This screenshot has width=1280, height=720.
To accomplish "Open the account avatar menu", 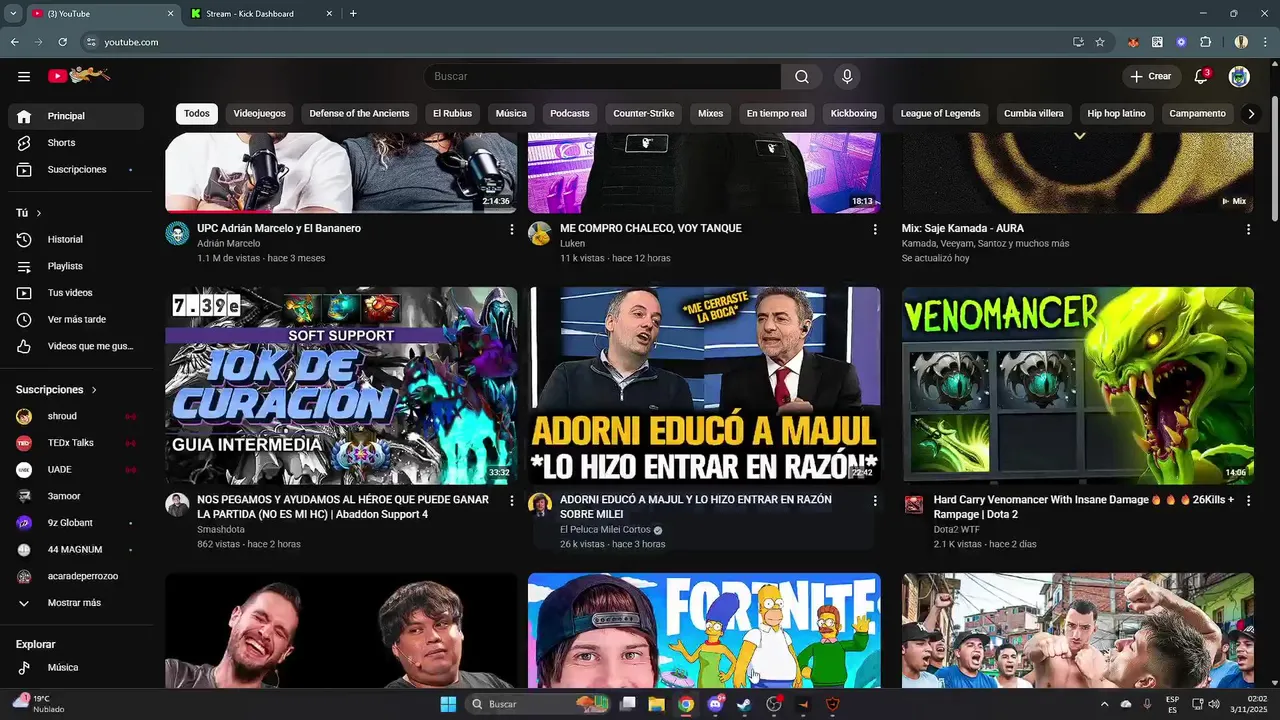I will pyautogui.click(x=1239, y=76).
